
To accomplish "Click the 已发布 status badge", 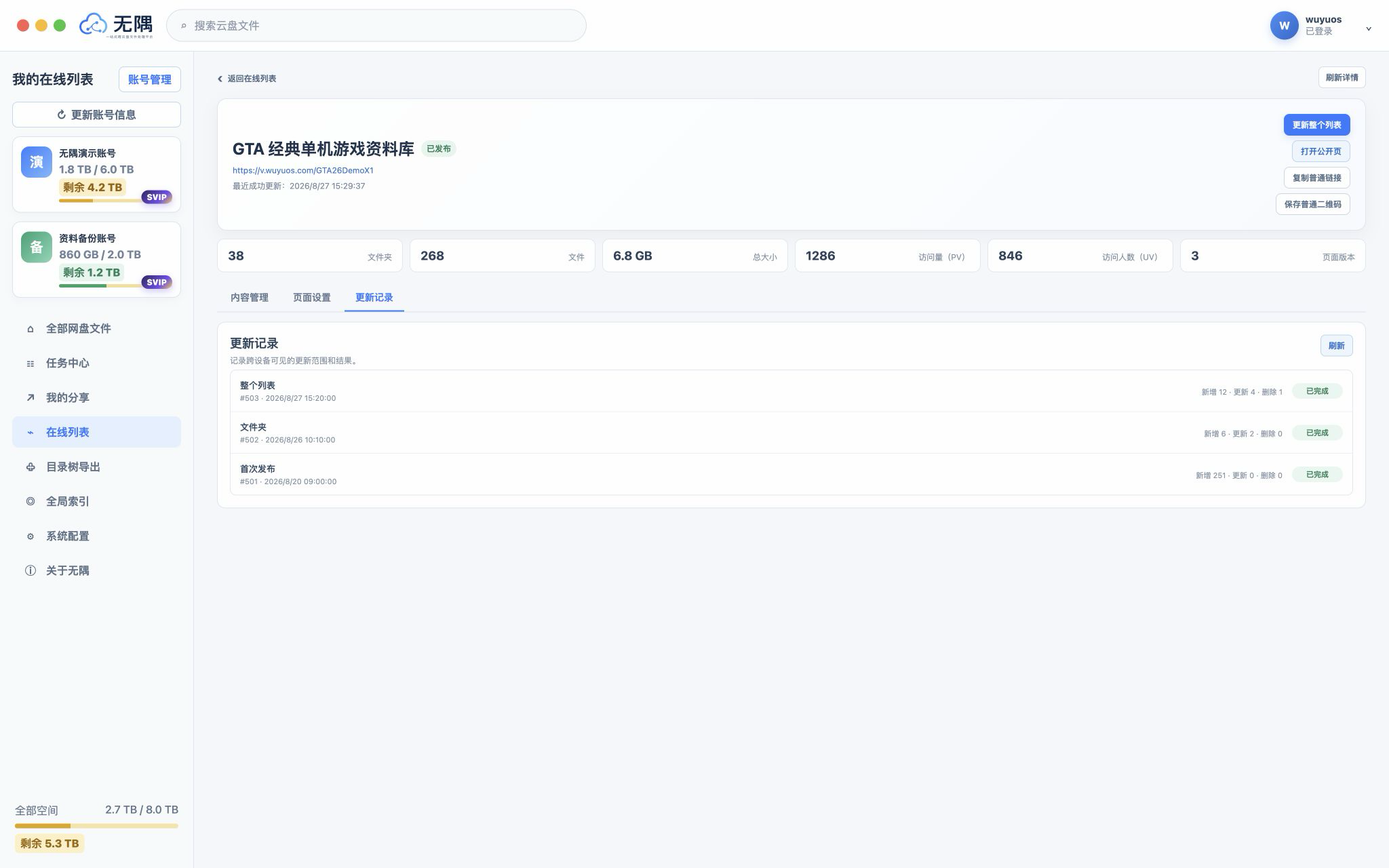I will (439, 149).
